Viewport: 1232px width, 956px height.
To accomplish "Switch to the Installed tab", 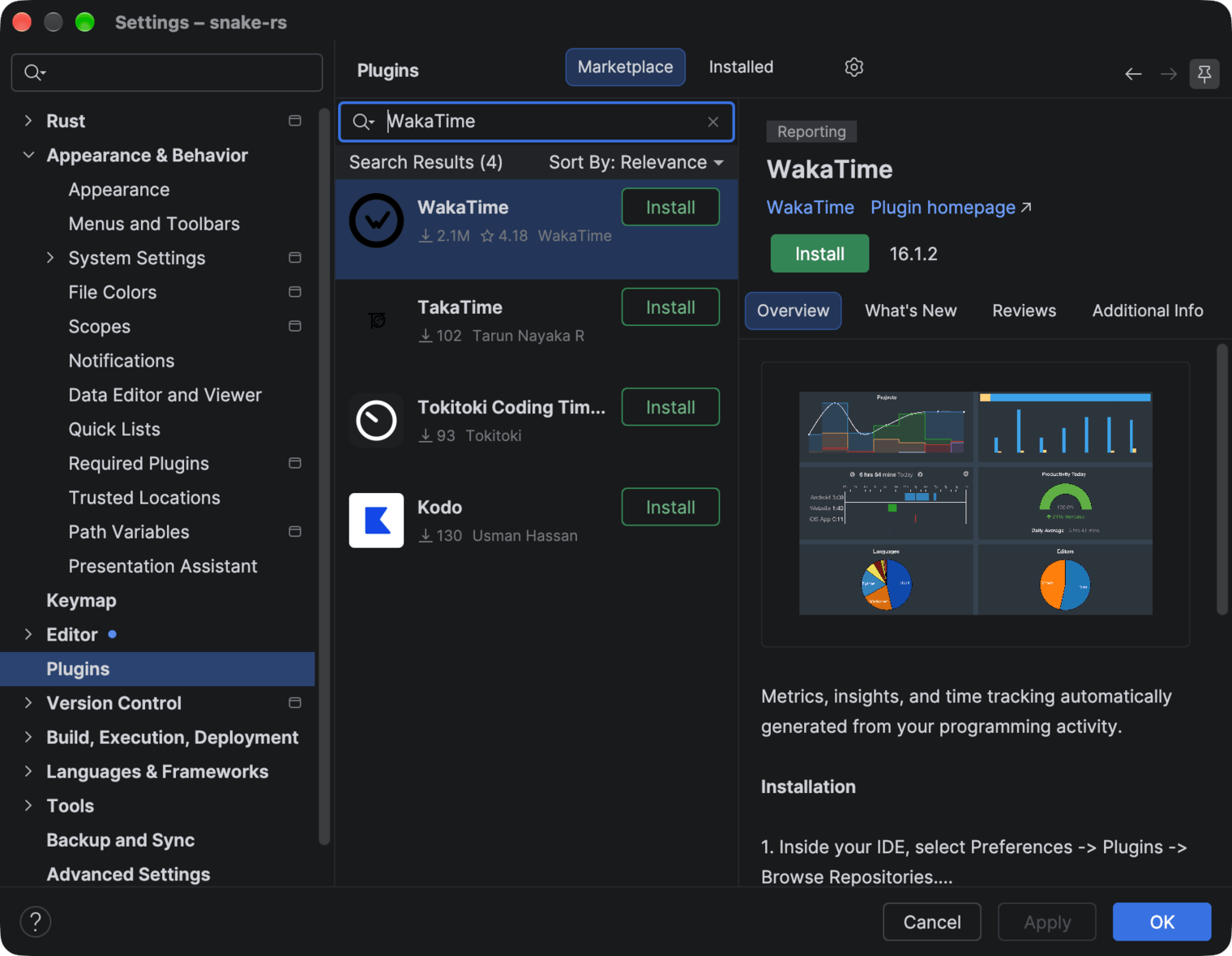I will pyautogui.click(x=741, y=67).
